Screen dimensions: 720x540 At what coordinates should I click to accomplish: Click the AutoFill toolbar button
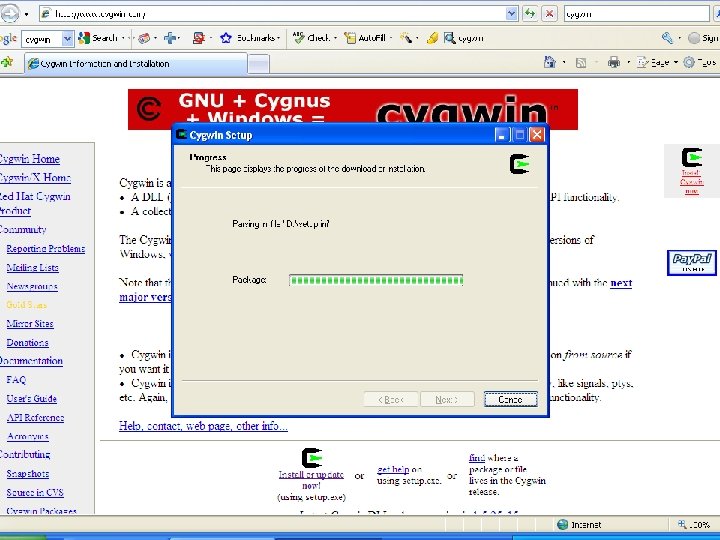pos(366,38)
